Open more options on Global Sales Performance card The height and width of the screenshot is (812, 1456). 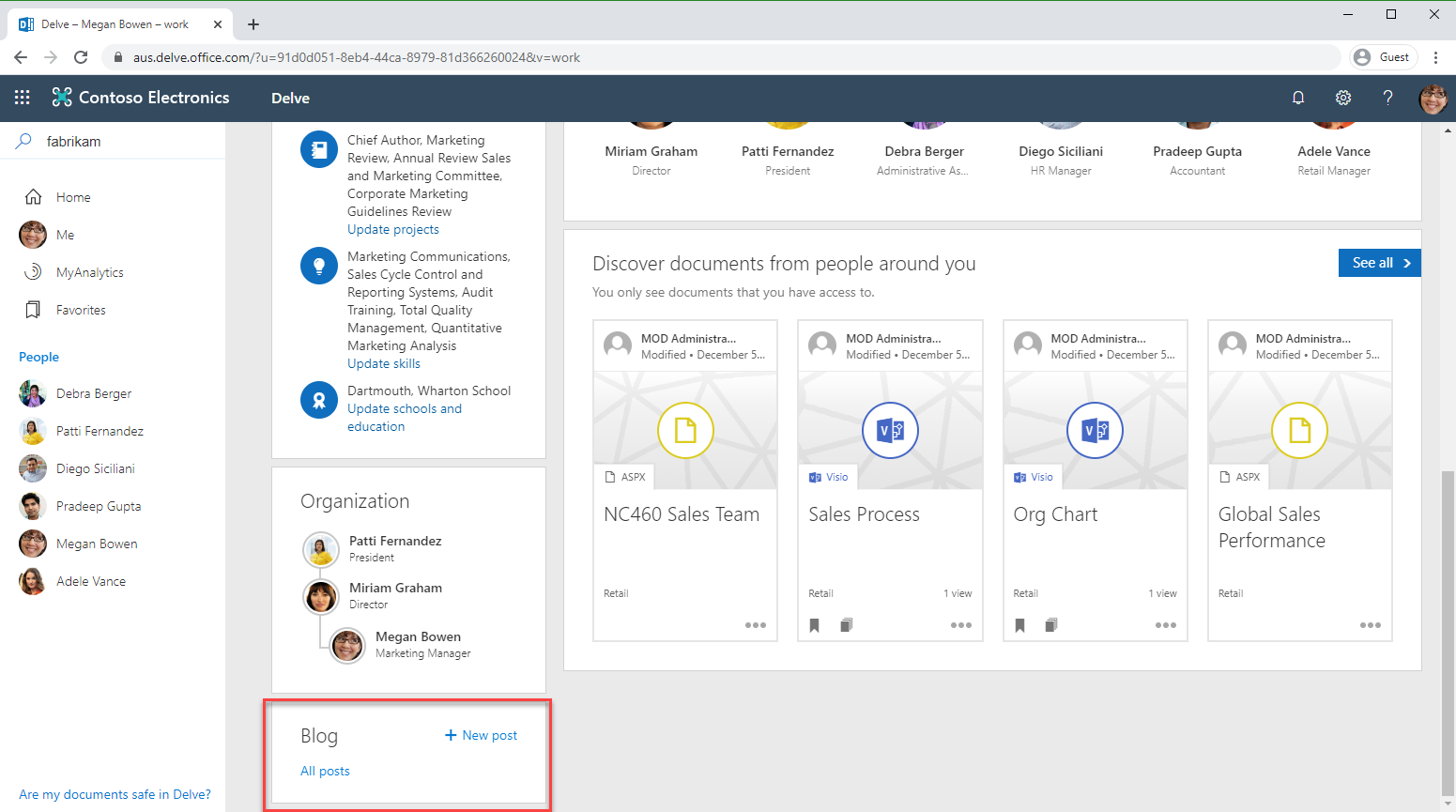pyautogui.click(x=1370, y=625)
